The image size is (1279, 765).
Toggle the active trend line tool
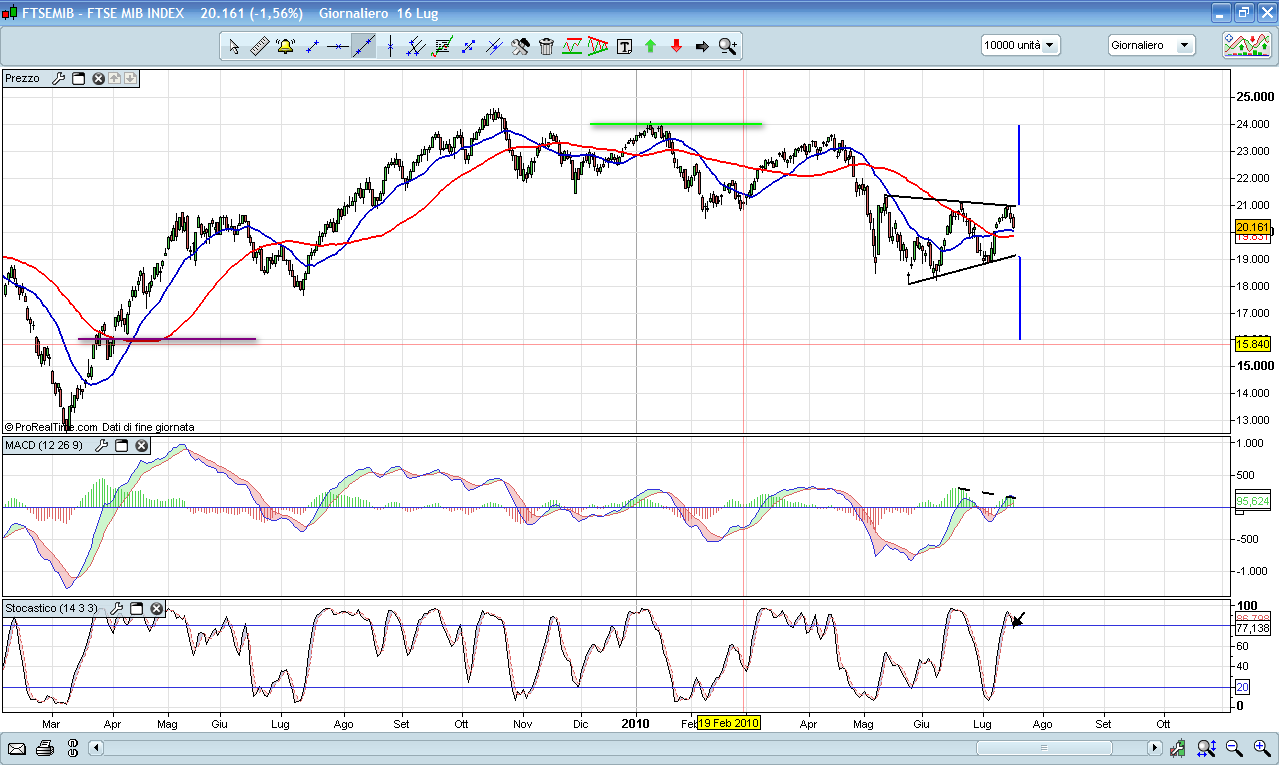(x=364, y=46)
